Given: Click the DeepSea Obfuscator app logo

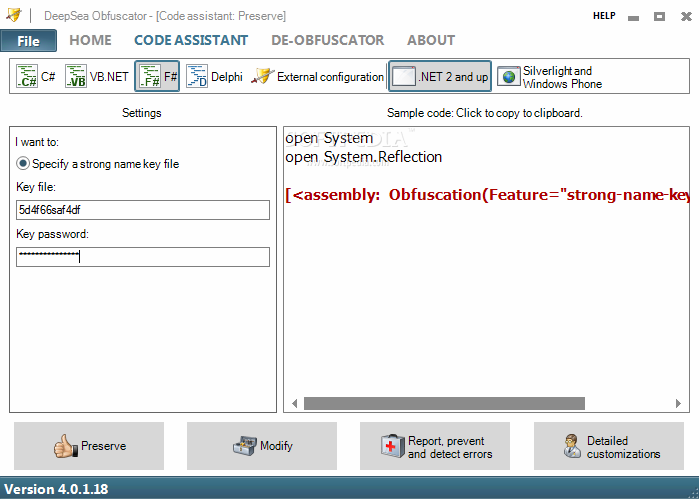Looking at the screenshot, I should tap(13, 15).
